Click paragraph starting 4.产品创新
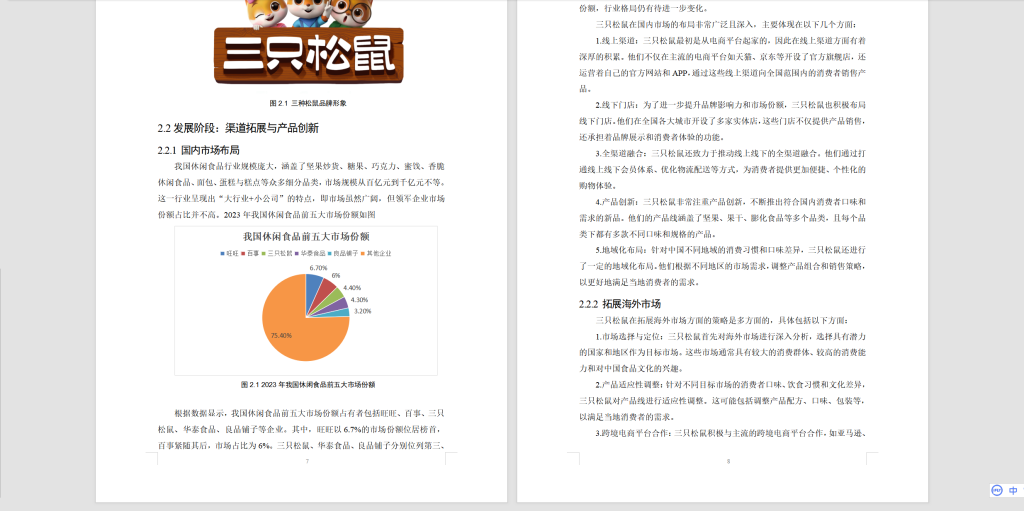This screenshot has height=511, width=1024. click(722, 218)
